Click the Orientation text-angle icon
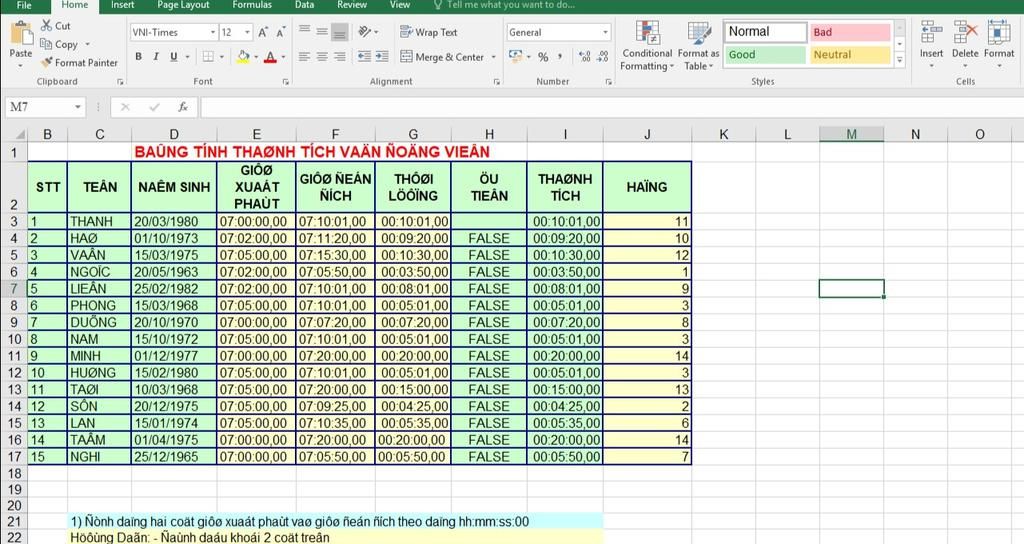This screenshot has width=1024, height=544. [x=364, y=31]
